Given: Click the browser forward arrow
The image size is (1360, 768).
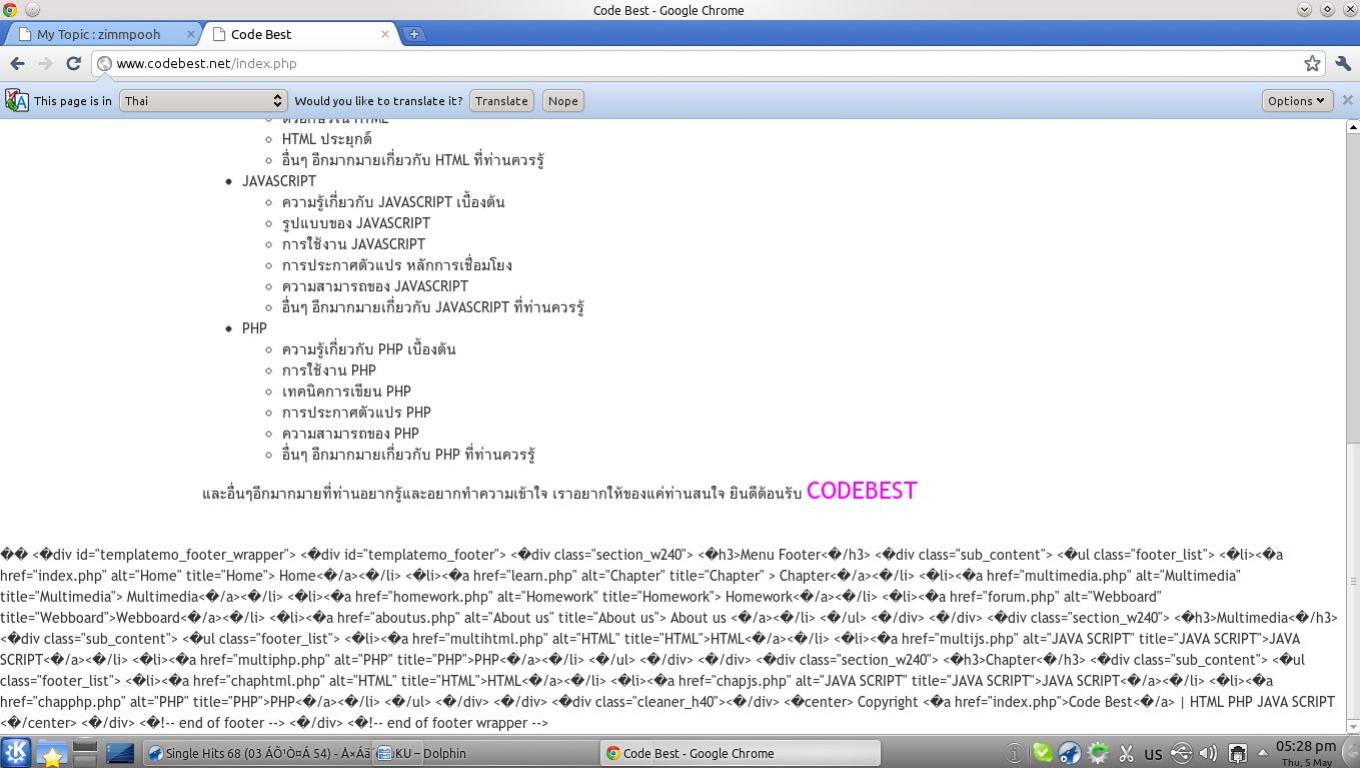Looking at the screenshot, I should 45,63.
